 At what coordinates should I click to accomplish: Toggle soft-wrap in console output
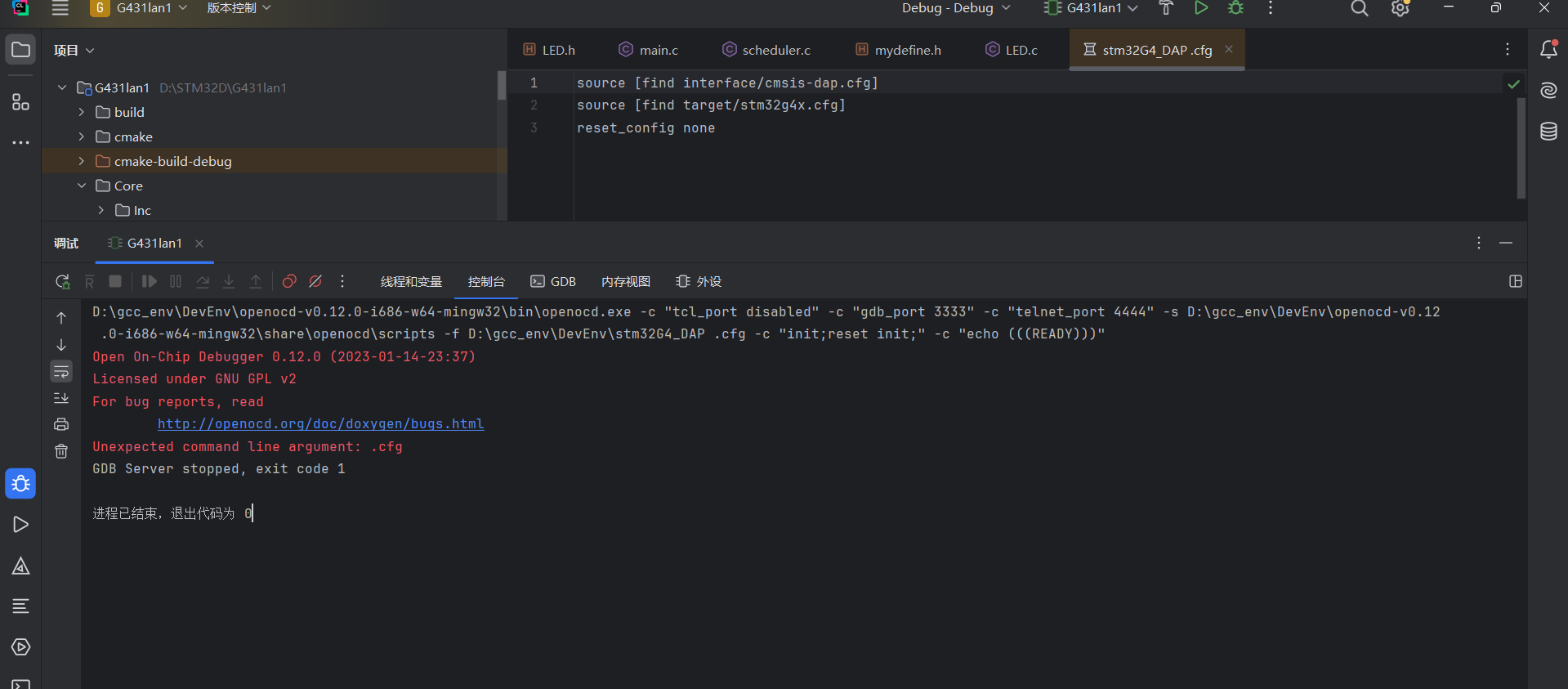61,372
